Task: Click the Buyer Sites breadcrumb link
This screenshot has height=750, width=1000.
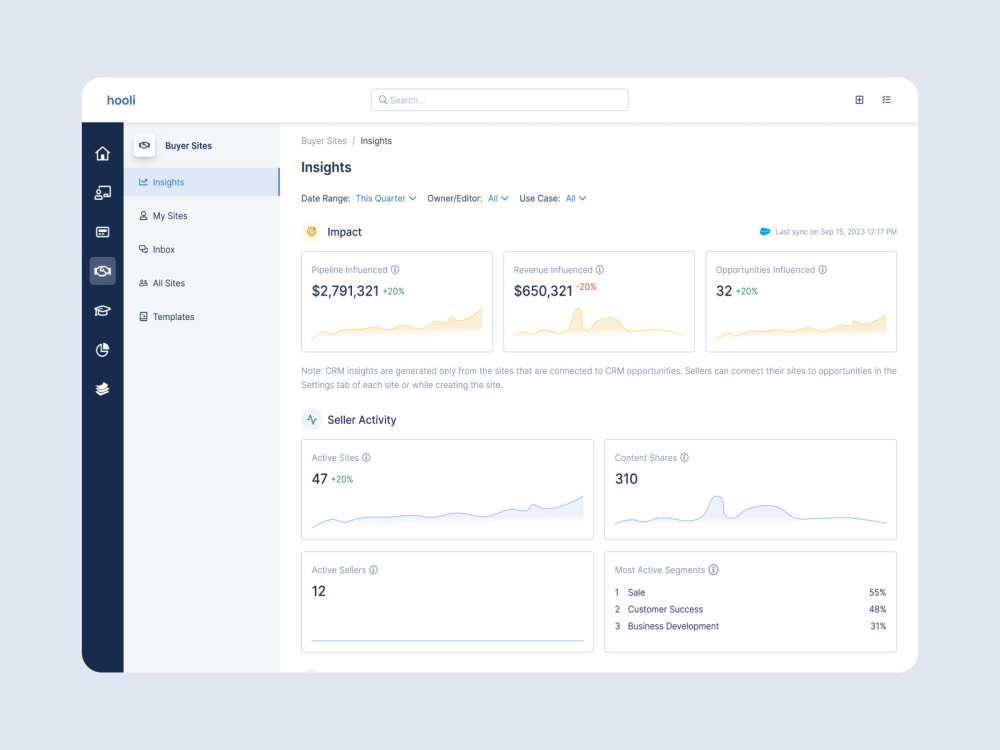Action: tap(324, 141)
